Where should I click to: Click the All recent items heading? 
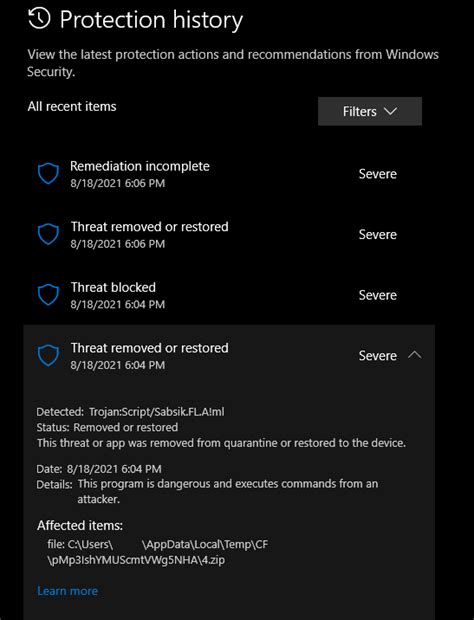72,106
